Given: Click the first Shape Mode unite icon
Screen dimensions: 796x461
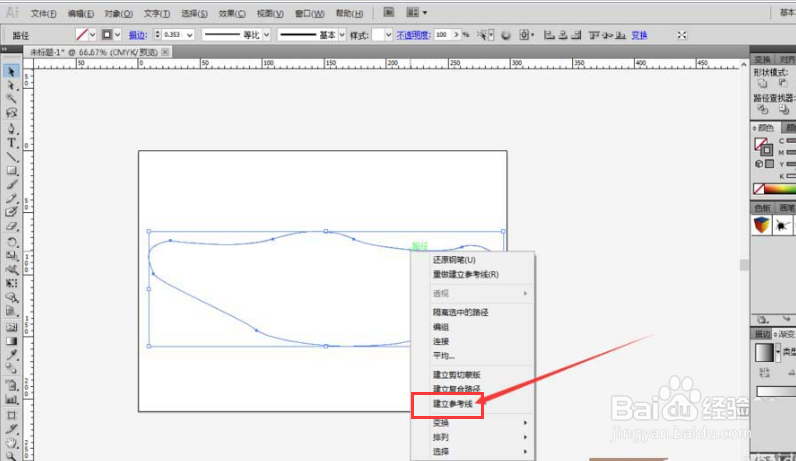Looking at the screenshot, I should click(x=762, y=83).
